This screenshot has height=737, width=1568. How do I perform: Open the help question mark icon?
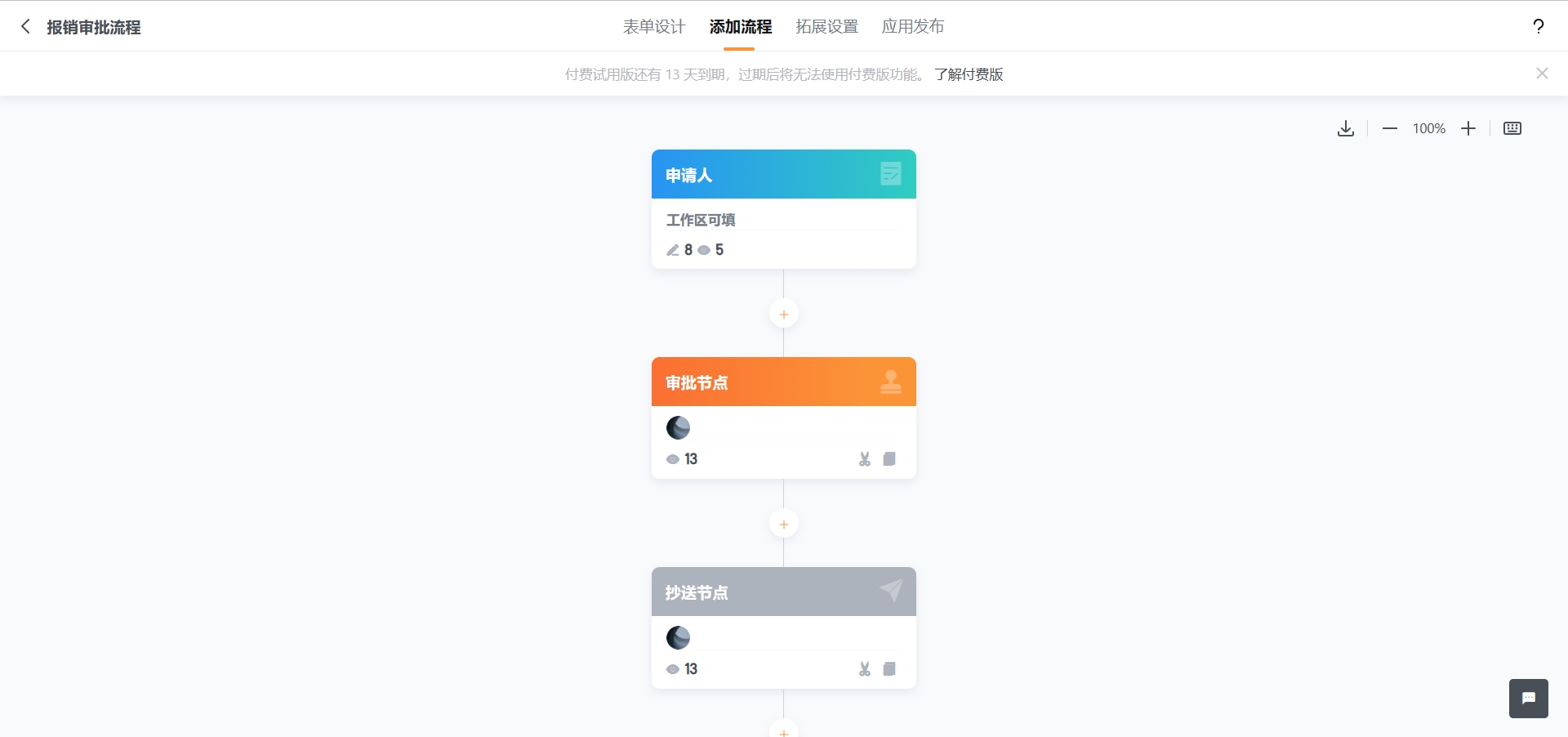point(1539,27)
